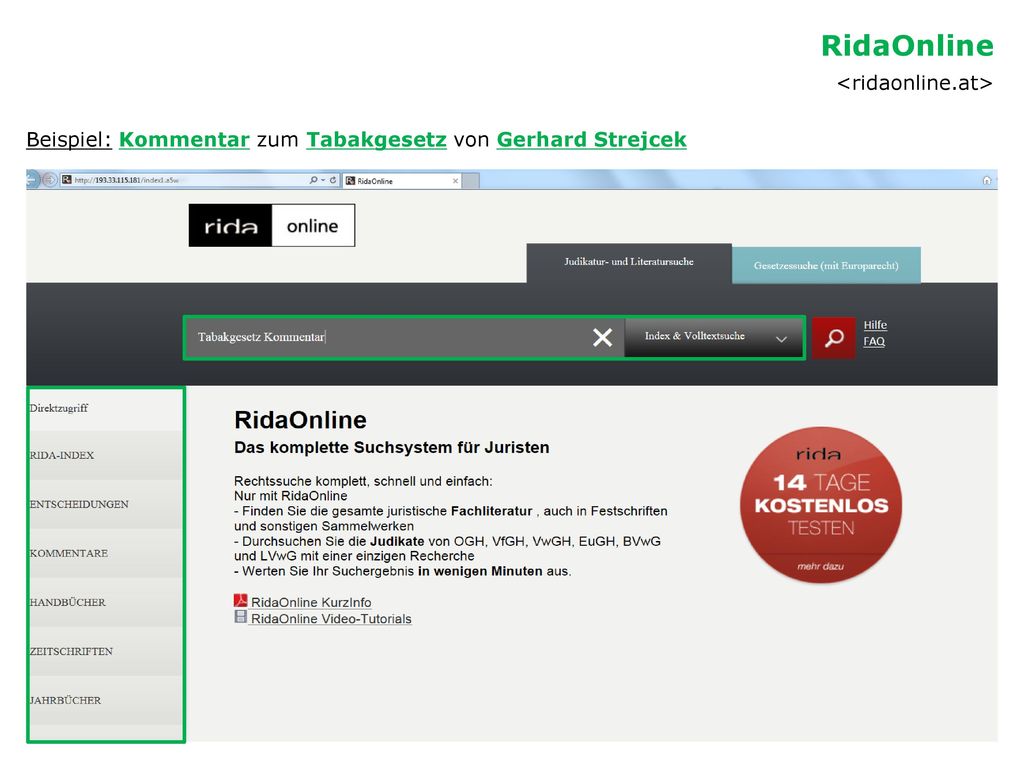Viewport: 1024px width, 768px height.
Task: Open ENTSCHEIDUNGEN in the sidebar
Action: tap(105, 504)
